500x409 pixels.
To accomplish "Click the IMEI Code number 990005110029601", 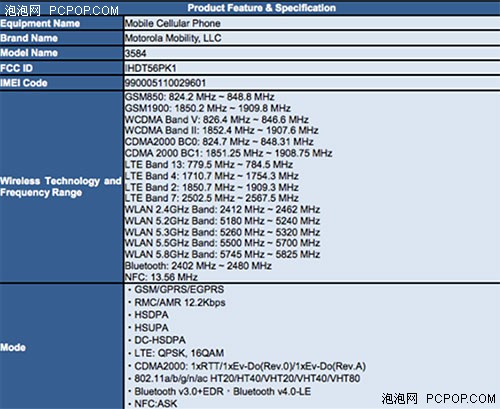I will click(165, 83).
